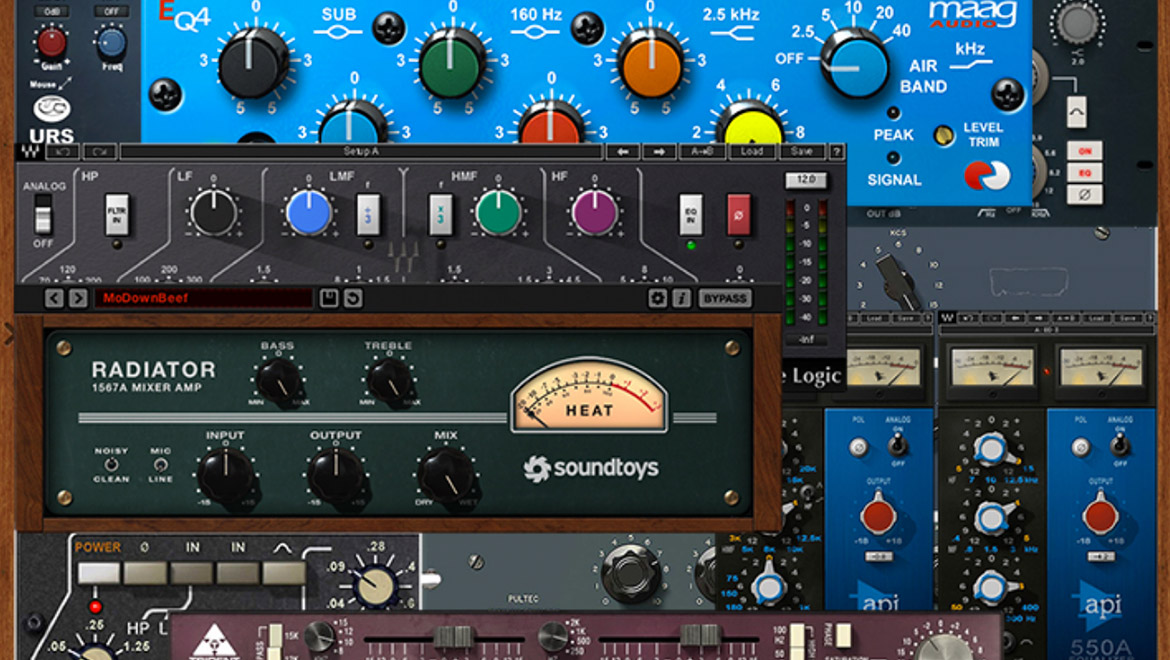Click the Waves help question mark icon
This screenshot has width=1170, height=660.
(x=836, y=152)
